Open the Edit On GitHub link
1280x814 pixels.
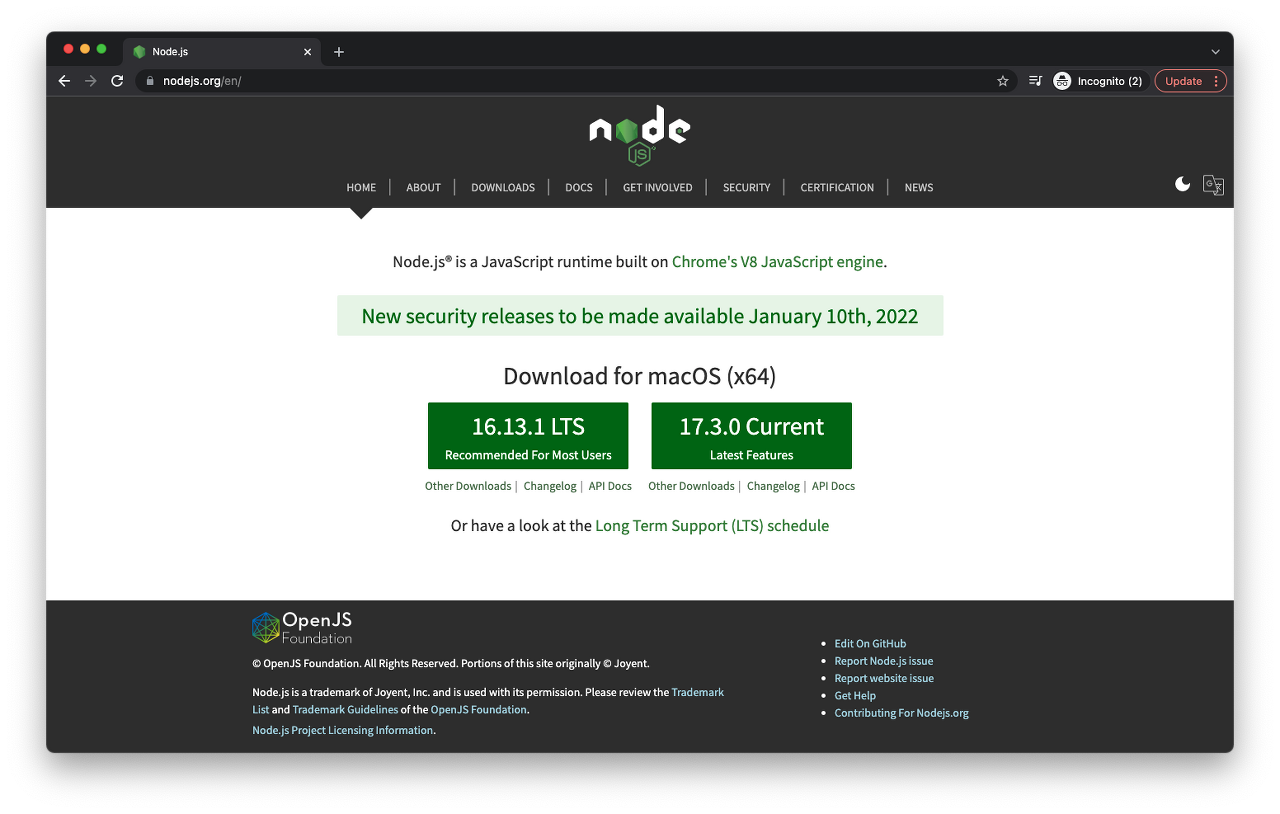pyautogui.click(x=870, y=644)
